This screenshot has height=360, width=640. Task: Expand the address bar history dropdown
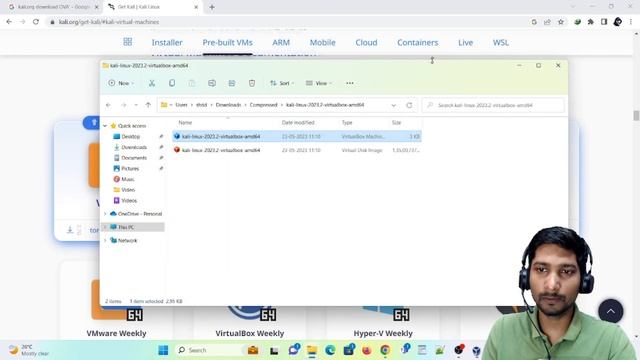393,105
